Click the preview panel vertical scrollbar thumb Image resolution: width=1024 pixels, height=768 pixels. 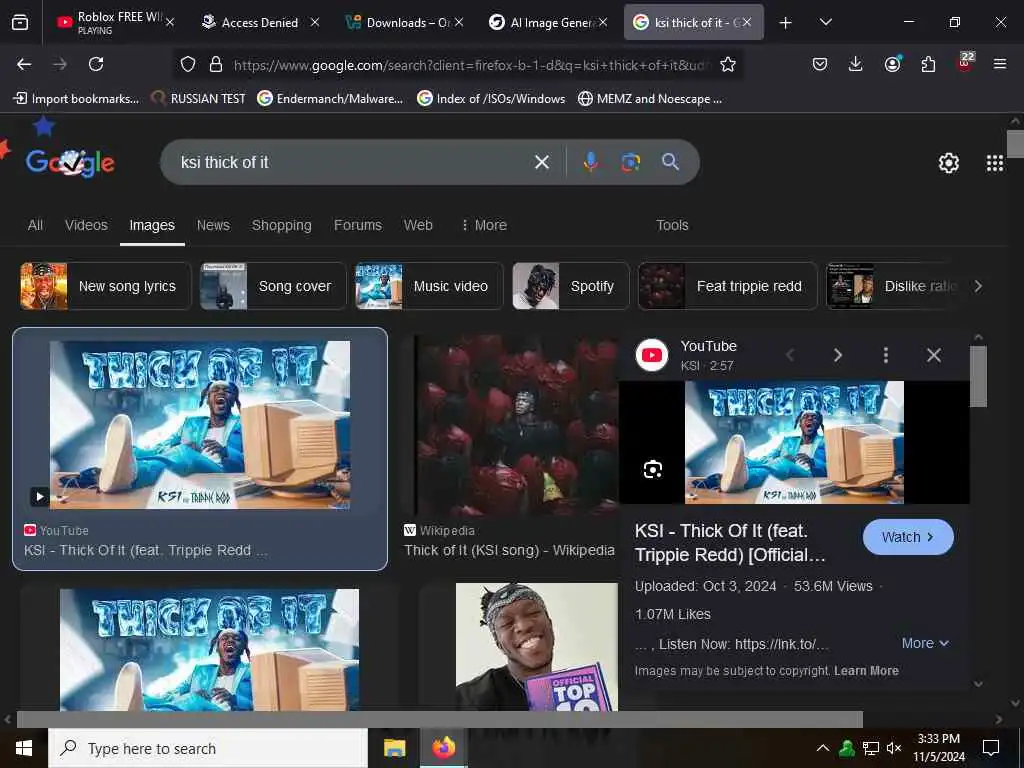(x=978, y=377)
